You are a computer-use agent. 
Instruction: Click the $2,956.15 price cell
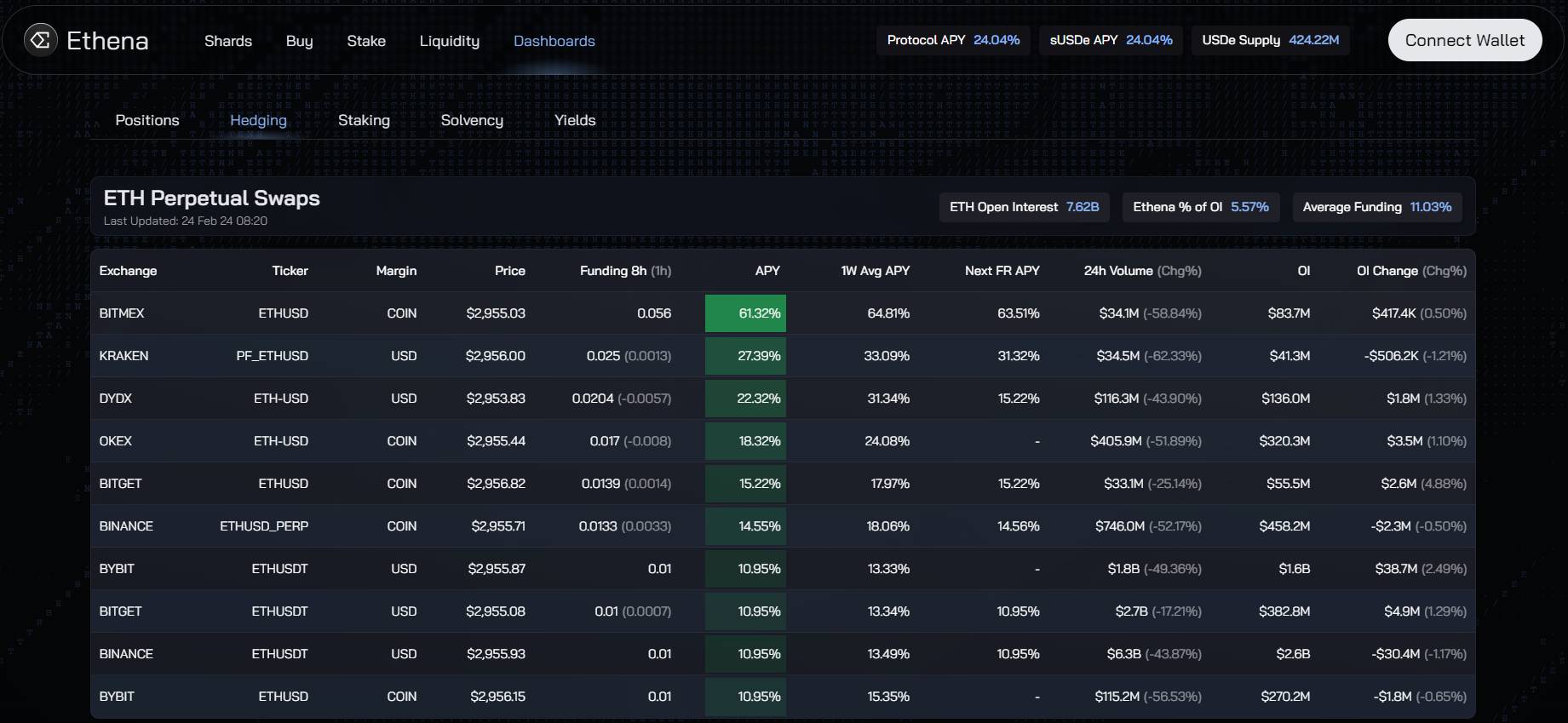pos(497,697)
